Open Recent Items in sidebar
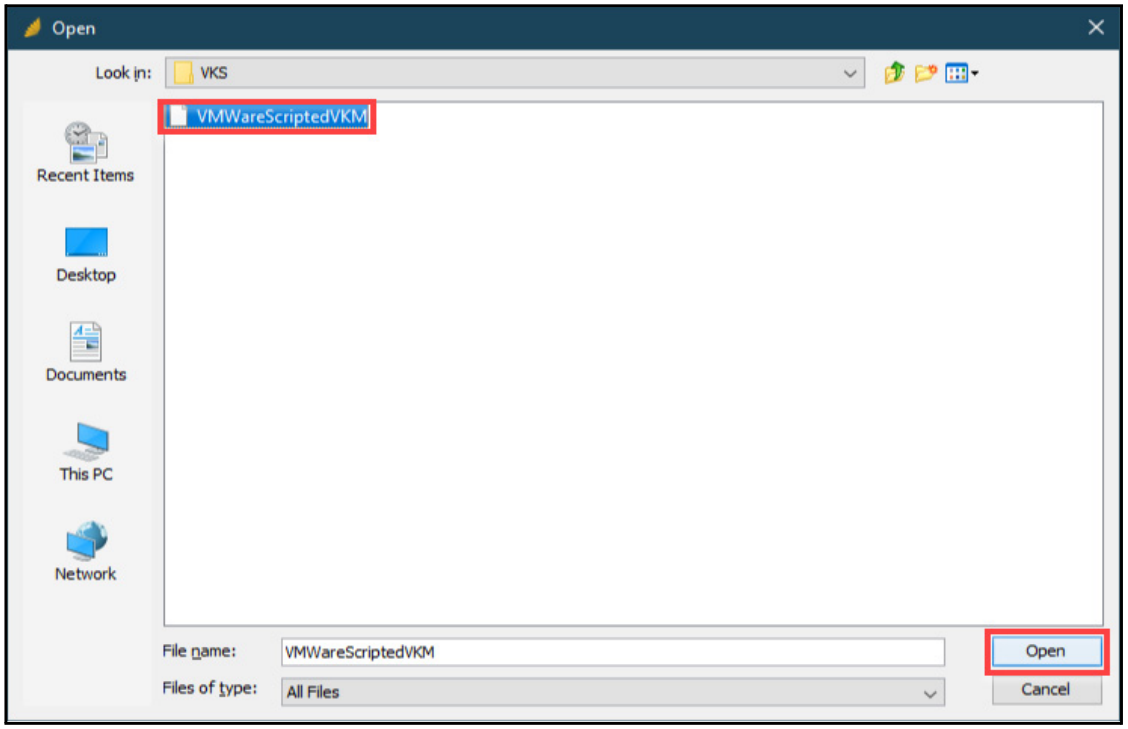This screenshot has width=1128, height=729. (x=86, y=153)
